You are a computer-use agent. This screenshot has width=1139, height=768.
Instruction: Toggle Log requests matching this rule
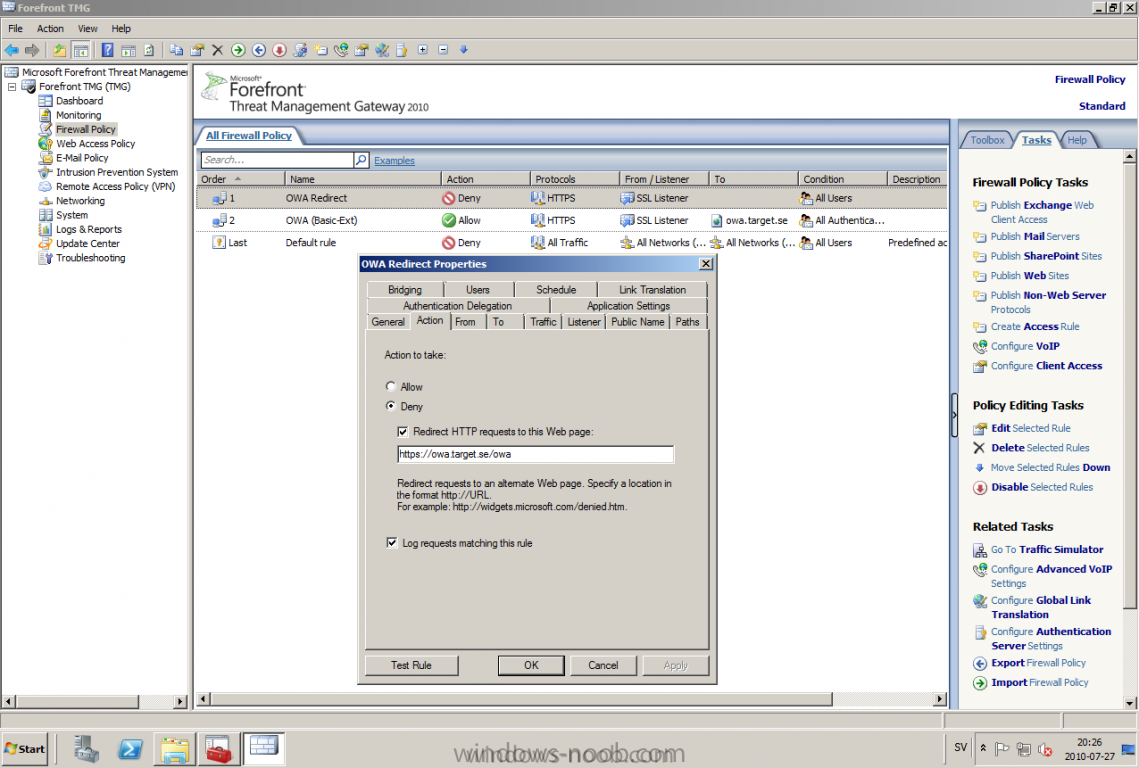point(392,543)
